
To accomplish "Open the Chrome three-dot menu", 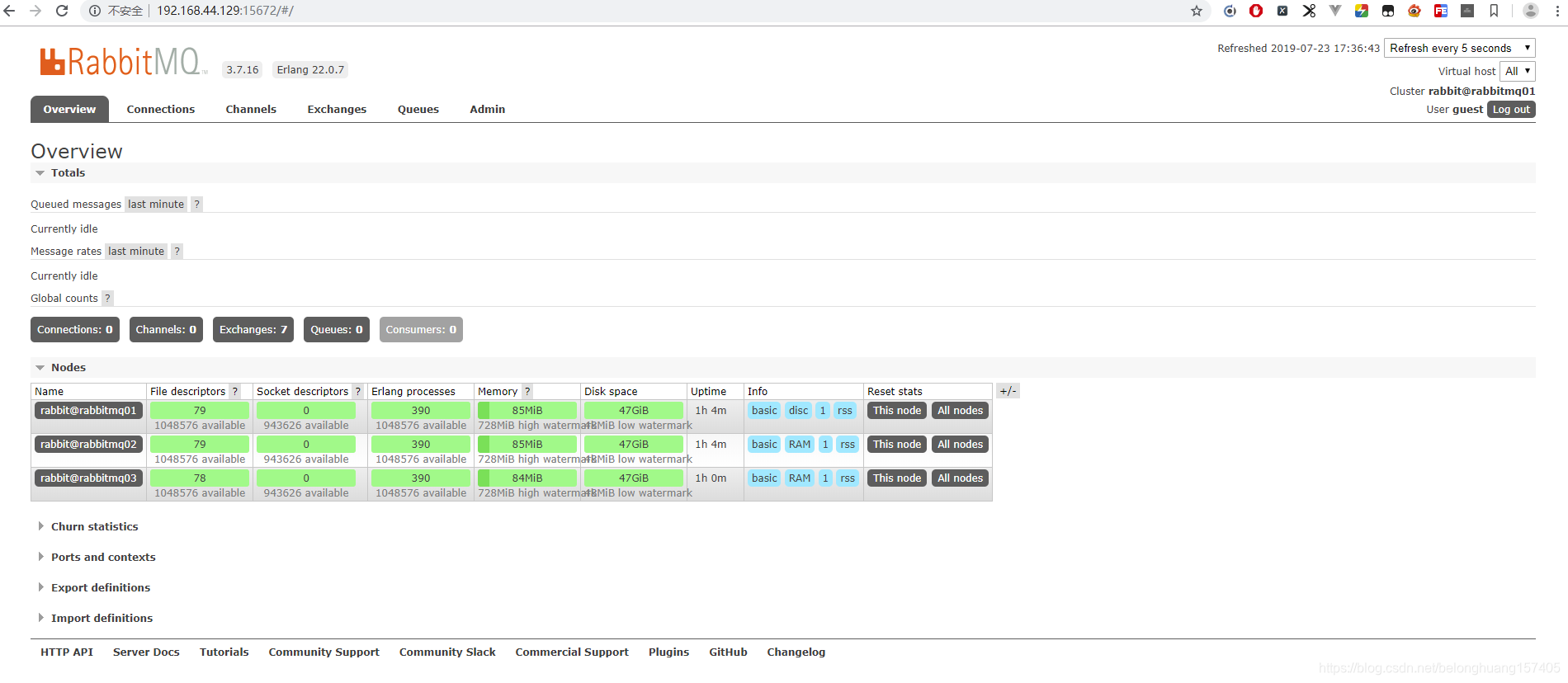I will click(1558, 11).
